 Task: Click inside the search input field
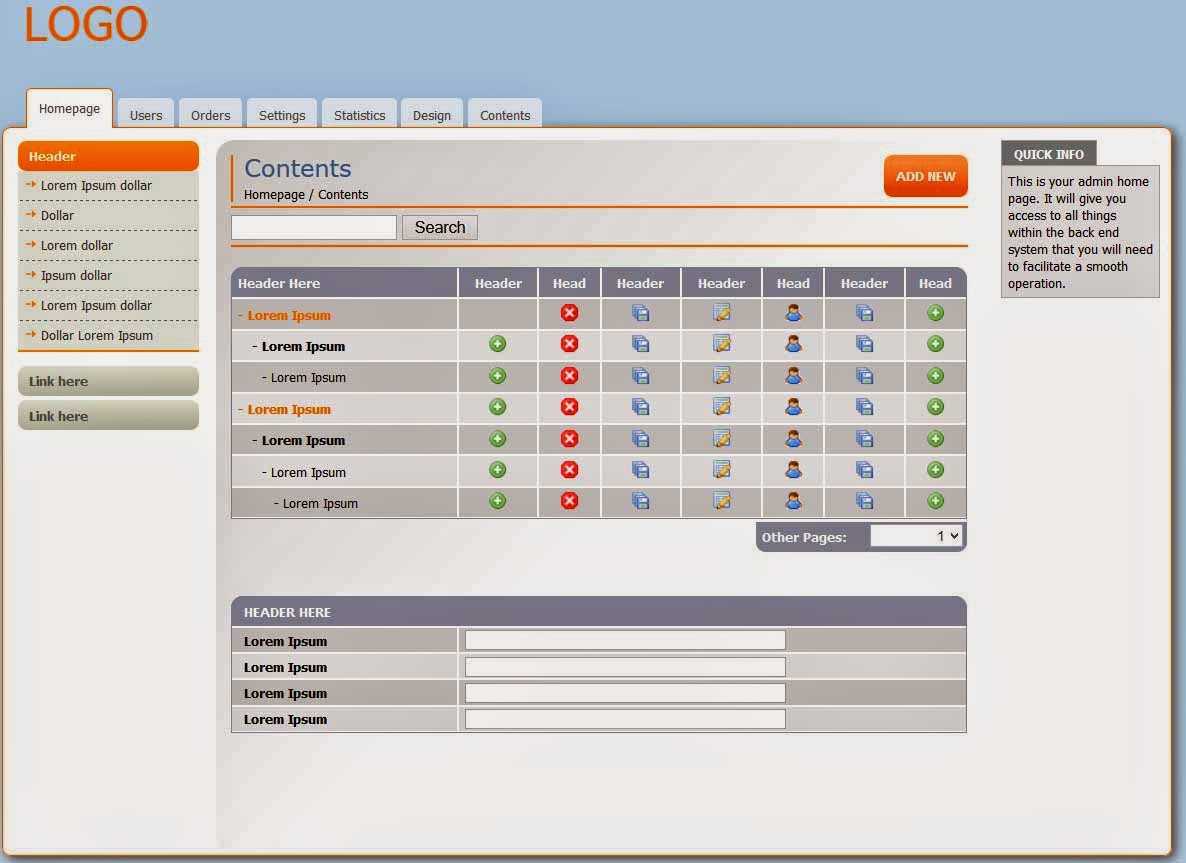313,227
